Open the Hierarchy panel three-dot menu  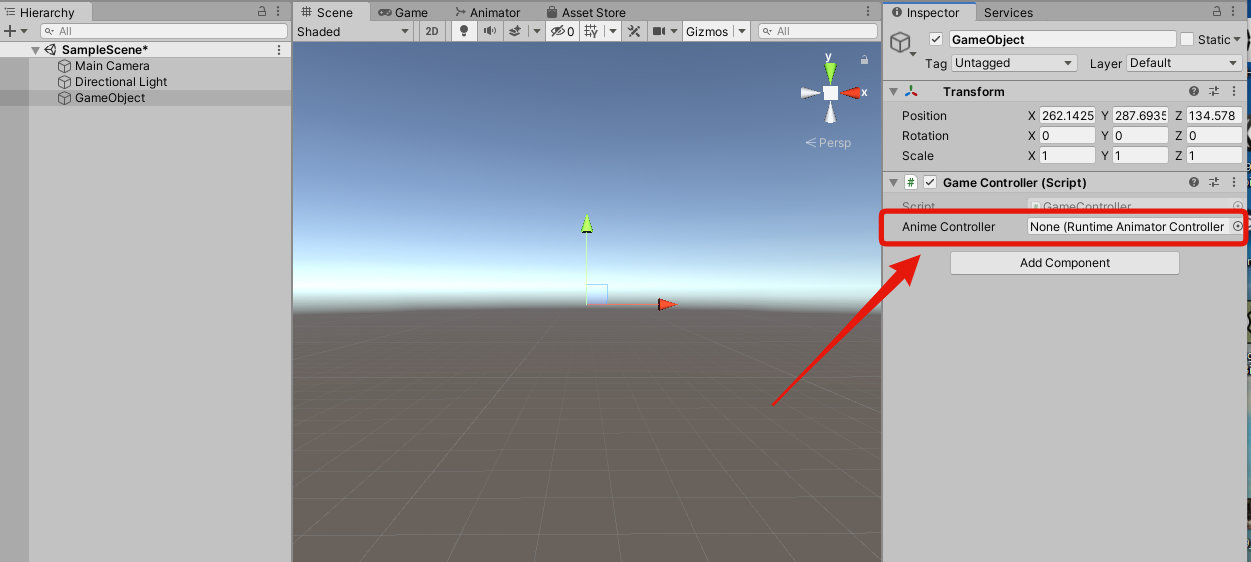pyautogui.click(x=279, y=11)
